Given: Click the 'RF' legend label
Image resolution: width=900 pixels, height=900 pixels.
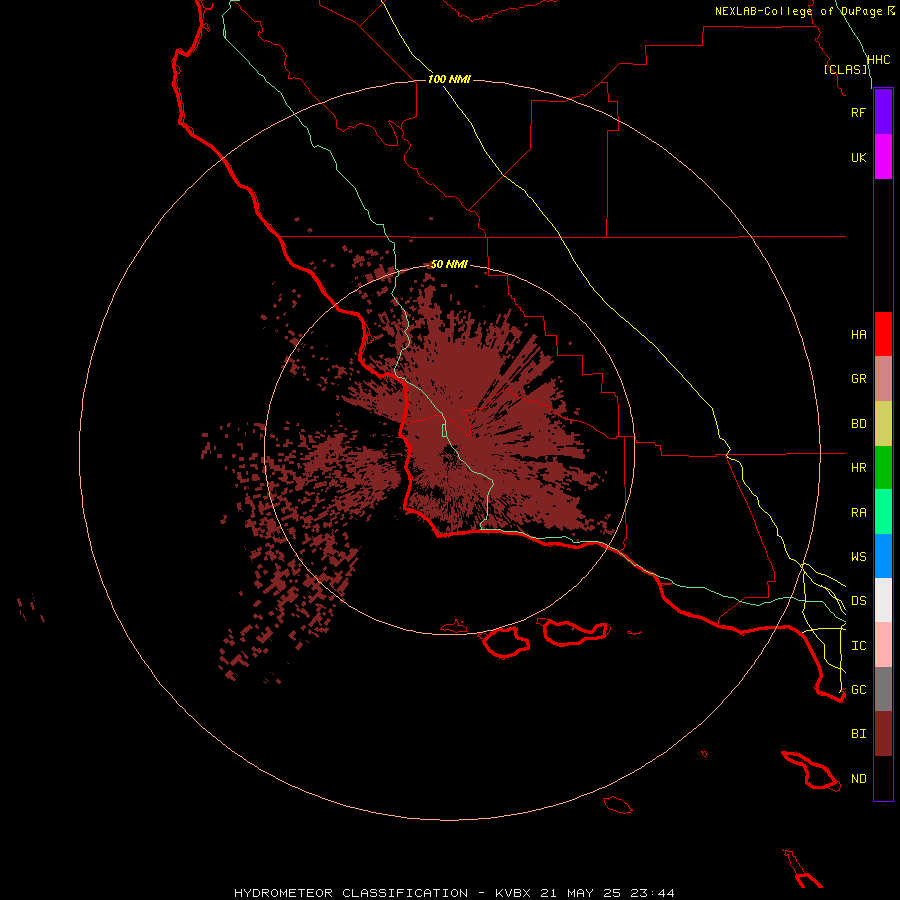Looking at the screenshot, I should (x=858, y=113).
